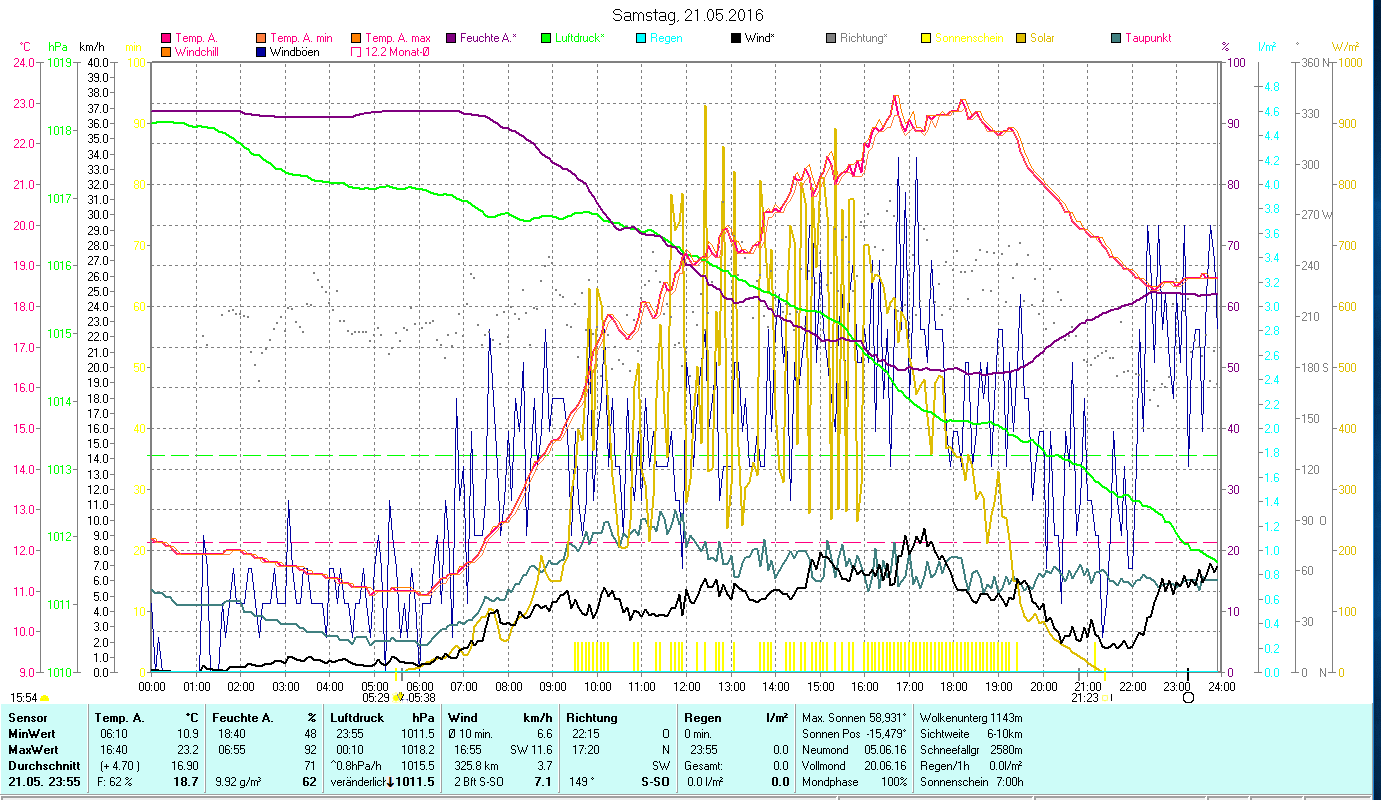
Task: Click the 'Mondphase 100%' entry
Action: (x=855, y=782)
